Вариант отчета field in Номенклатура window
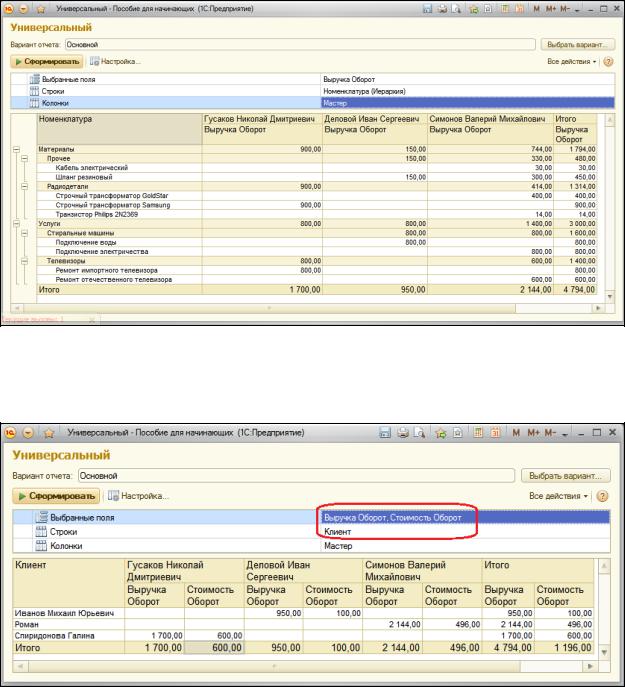 (x=300, y=45)
